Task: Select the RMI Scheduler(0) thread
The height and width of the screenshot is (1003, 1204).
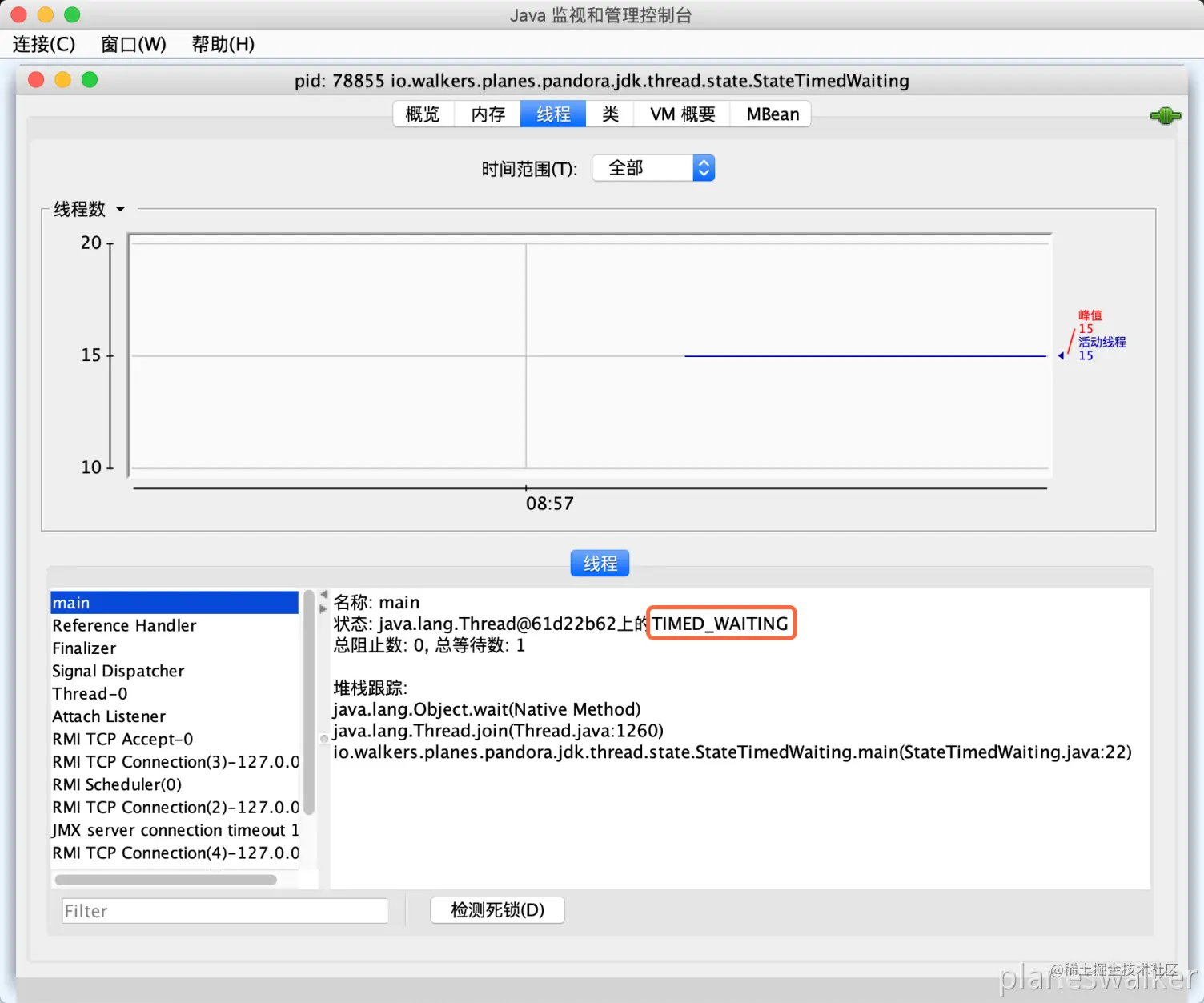Action: click(116, 784)
